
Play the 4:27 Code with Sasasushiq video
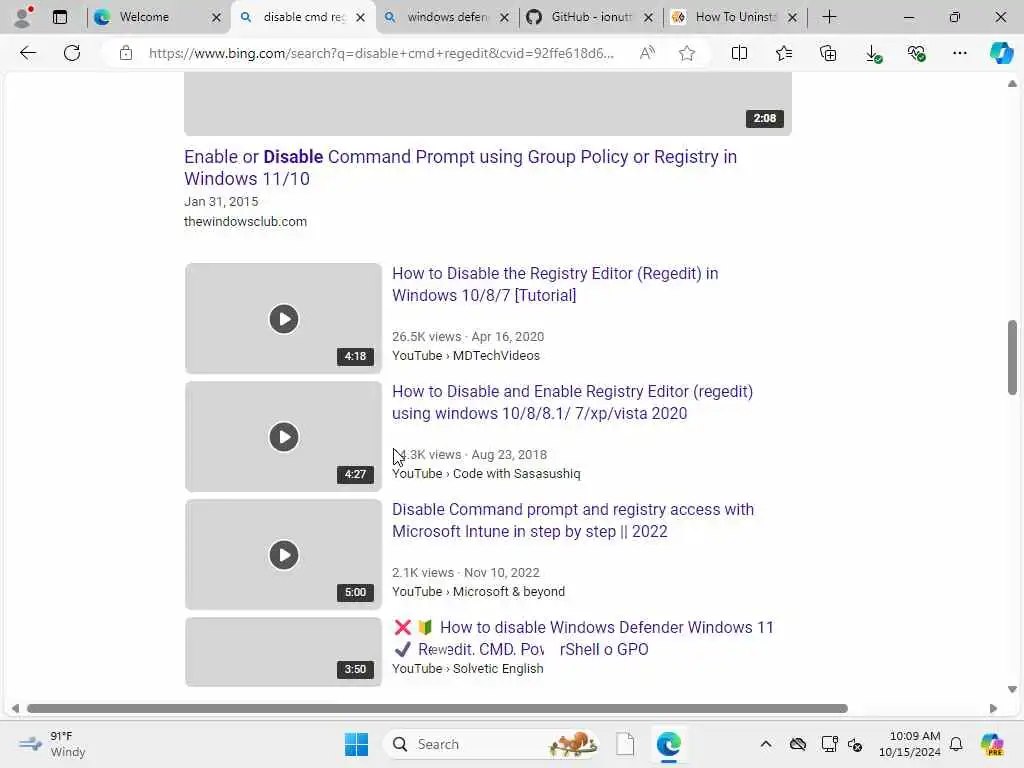click(x=283, y=437)
